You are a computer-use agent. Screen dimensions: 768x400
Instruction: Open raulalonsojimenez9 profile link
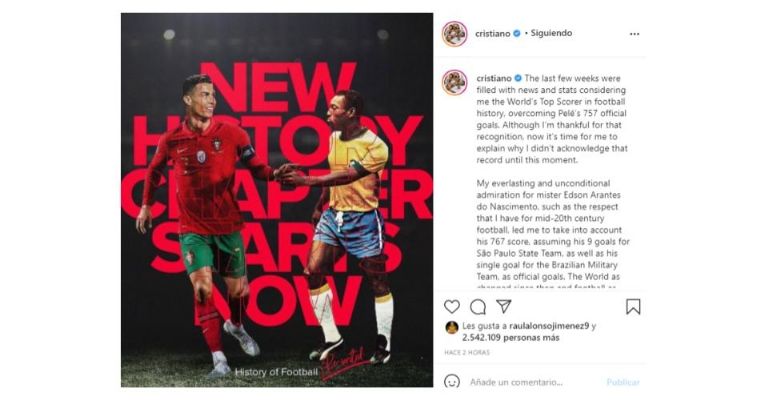click(x=549, y=326)
